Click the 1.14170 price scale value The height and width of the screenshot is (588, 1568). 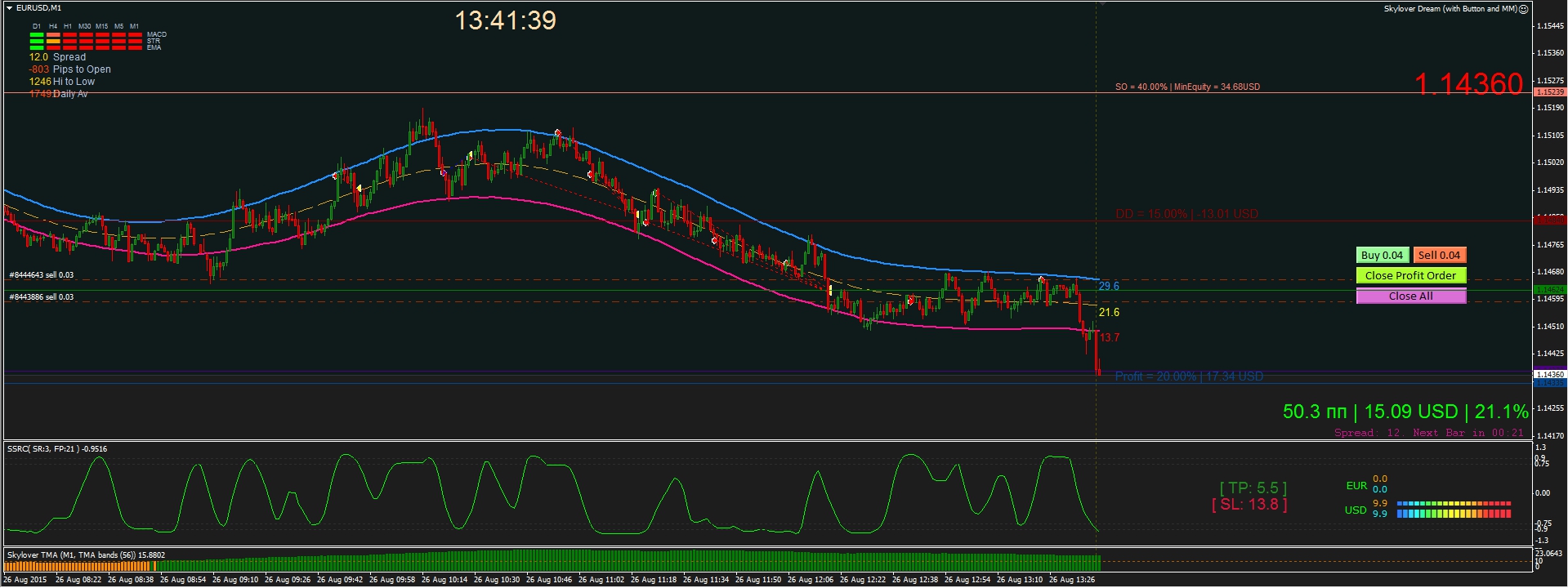(1551, 436)
